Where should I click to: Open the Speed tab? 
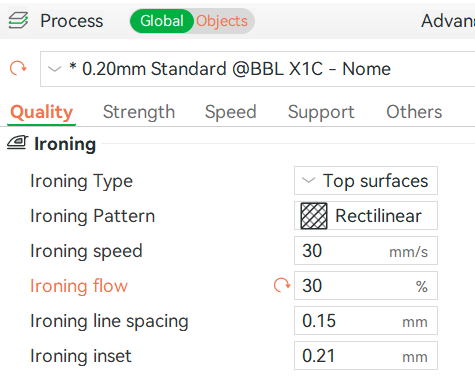pos(230,112)
